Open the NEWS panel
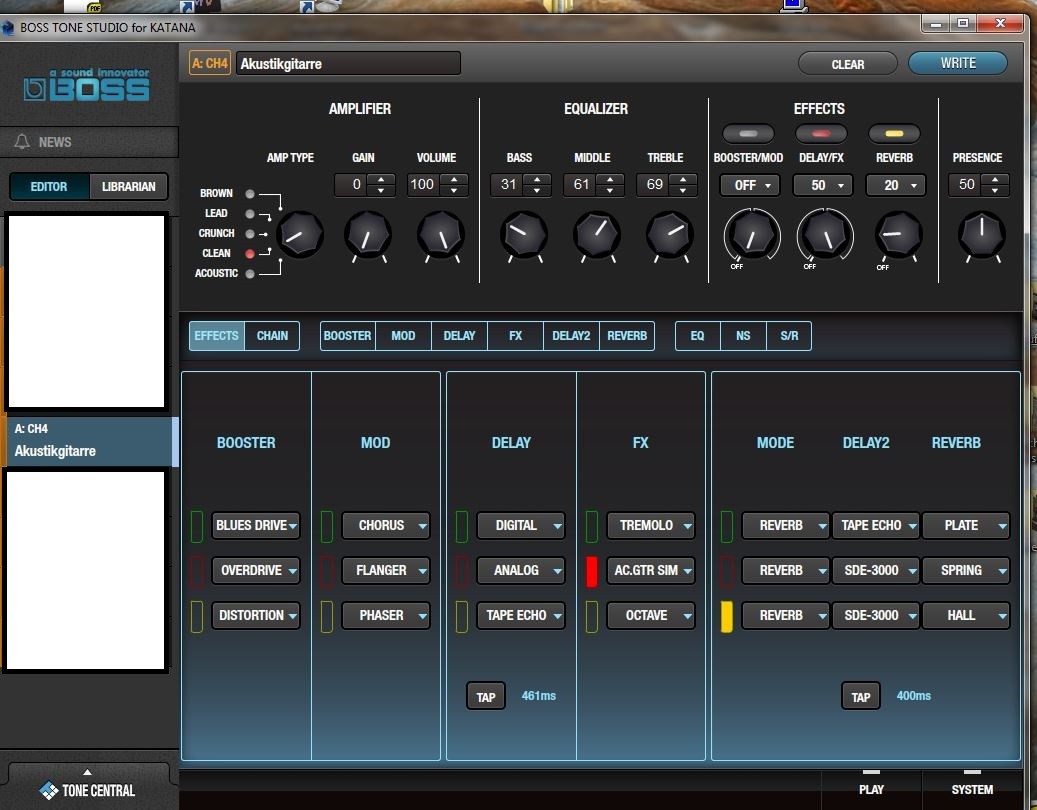 point(89,142)
